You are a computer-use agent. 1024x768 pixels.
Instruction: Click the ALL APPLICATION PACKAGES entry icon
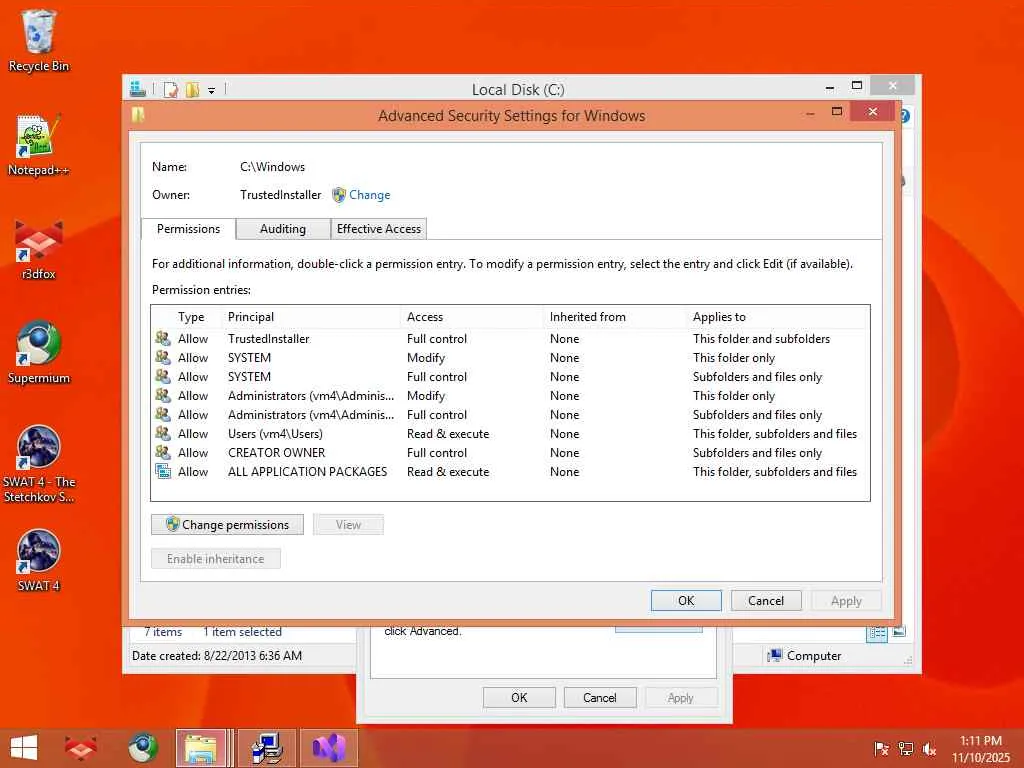point(163,471)
